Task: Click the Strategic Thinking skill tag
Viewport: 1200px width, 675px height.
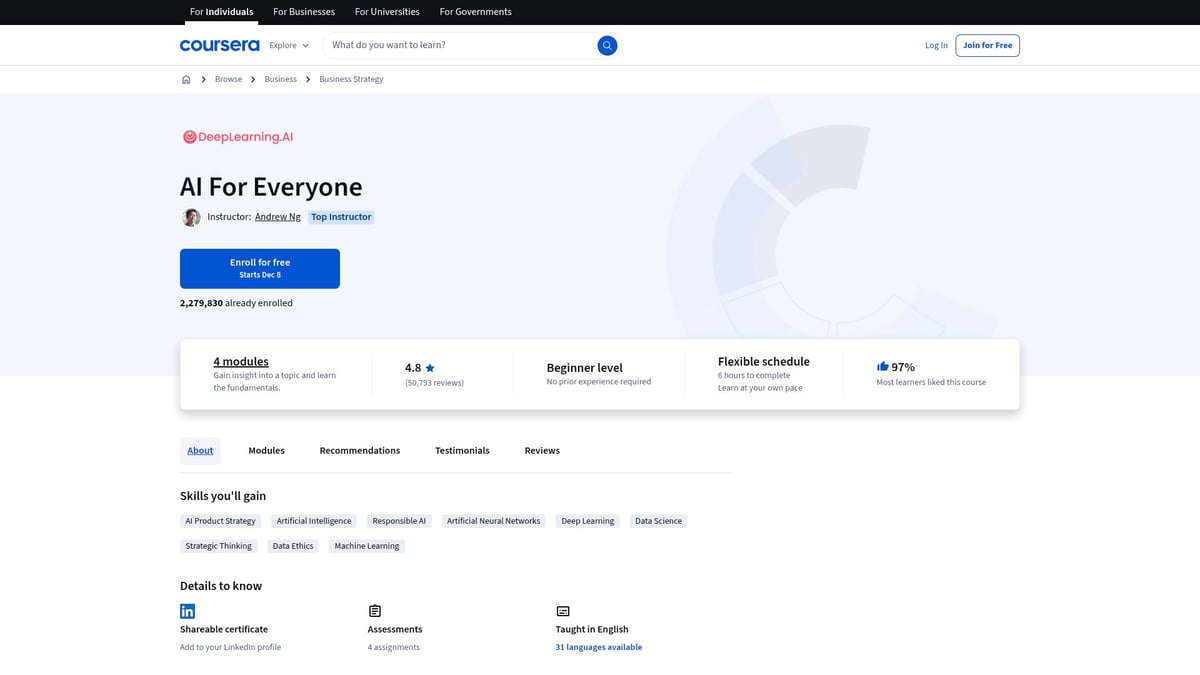Action: pyautogui.click(x=219, y=546)
